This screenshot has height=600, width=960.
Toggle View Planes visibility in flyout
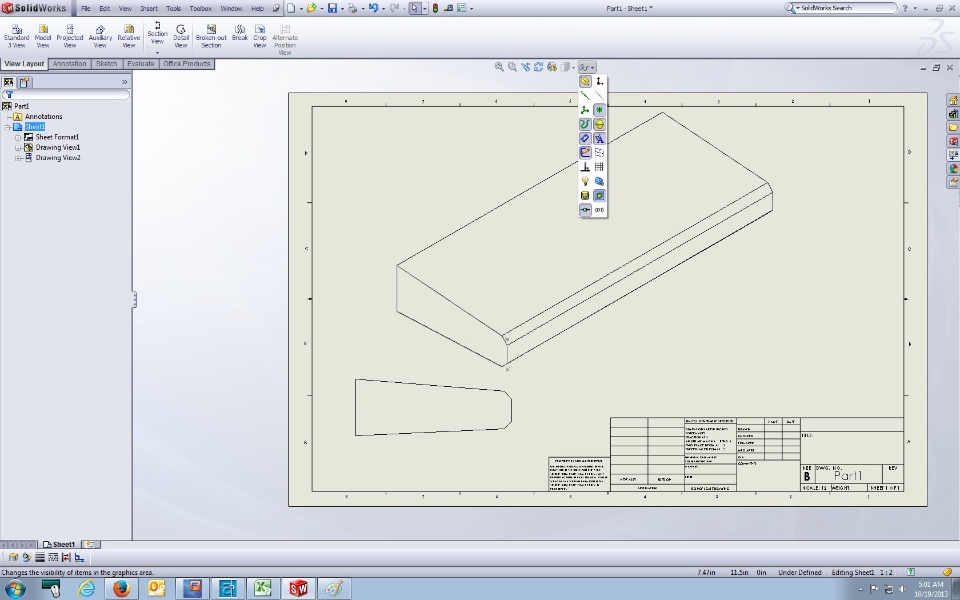pyautogui.click(x=585, y=81)
